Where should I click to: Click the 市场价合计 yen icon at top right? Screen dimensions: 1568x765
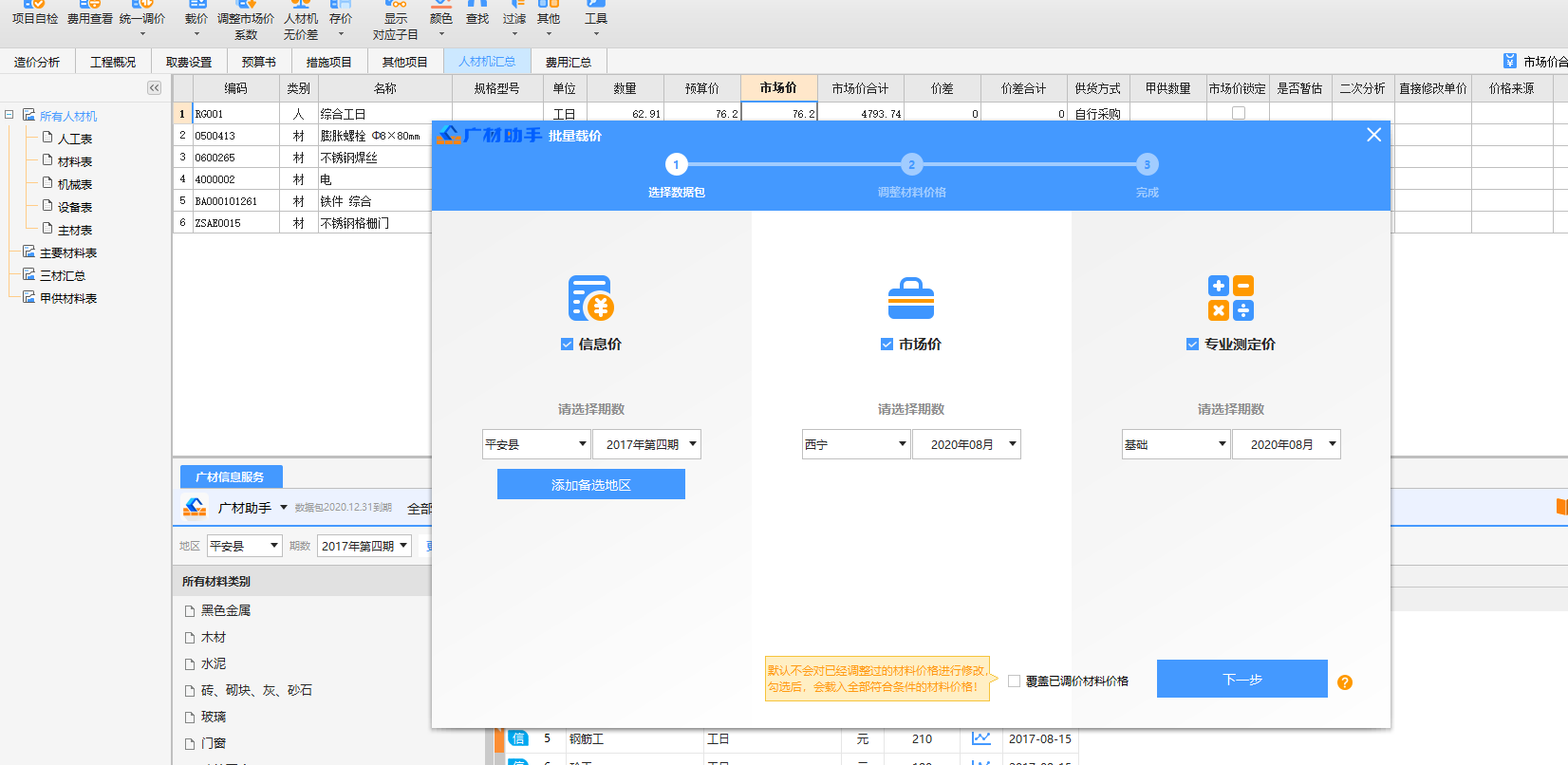click(1510, 61)
